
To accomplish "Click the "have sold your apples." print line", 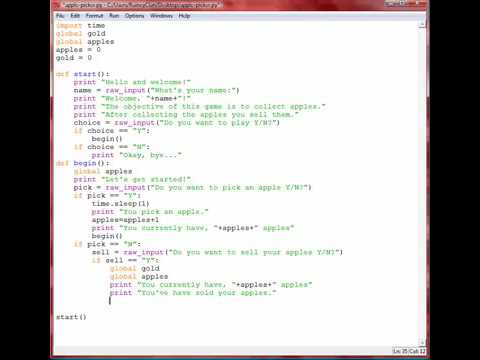I will point(193,293).
